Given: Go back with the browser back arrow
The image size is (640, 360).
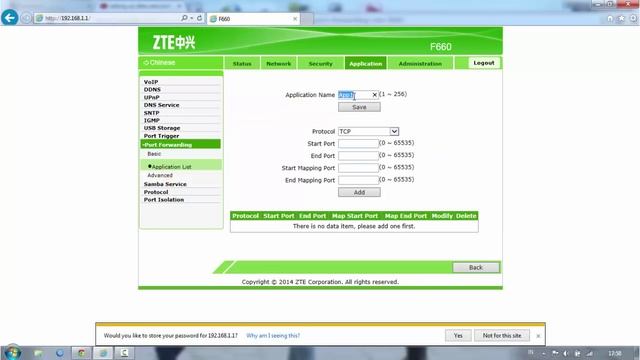Looking at the screenshot, I should tap(9, 18).
